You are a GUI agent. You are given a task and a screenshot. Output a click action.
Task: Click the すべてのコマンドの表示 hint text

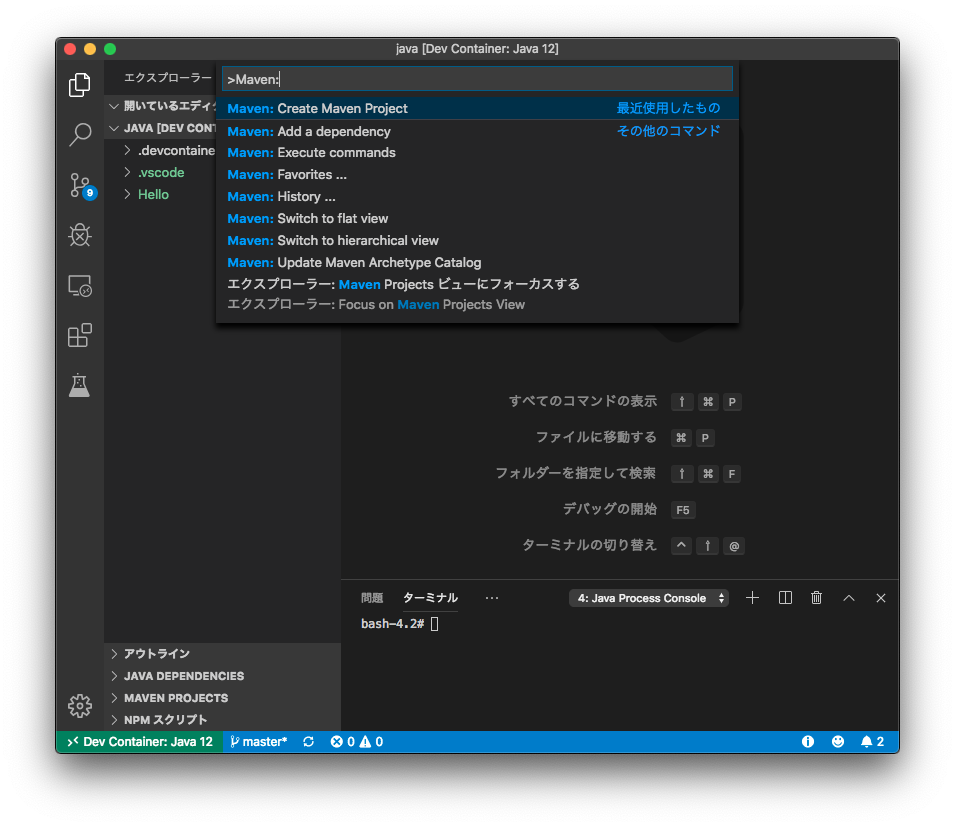tap(583, 401)
